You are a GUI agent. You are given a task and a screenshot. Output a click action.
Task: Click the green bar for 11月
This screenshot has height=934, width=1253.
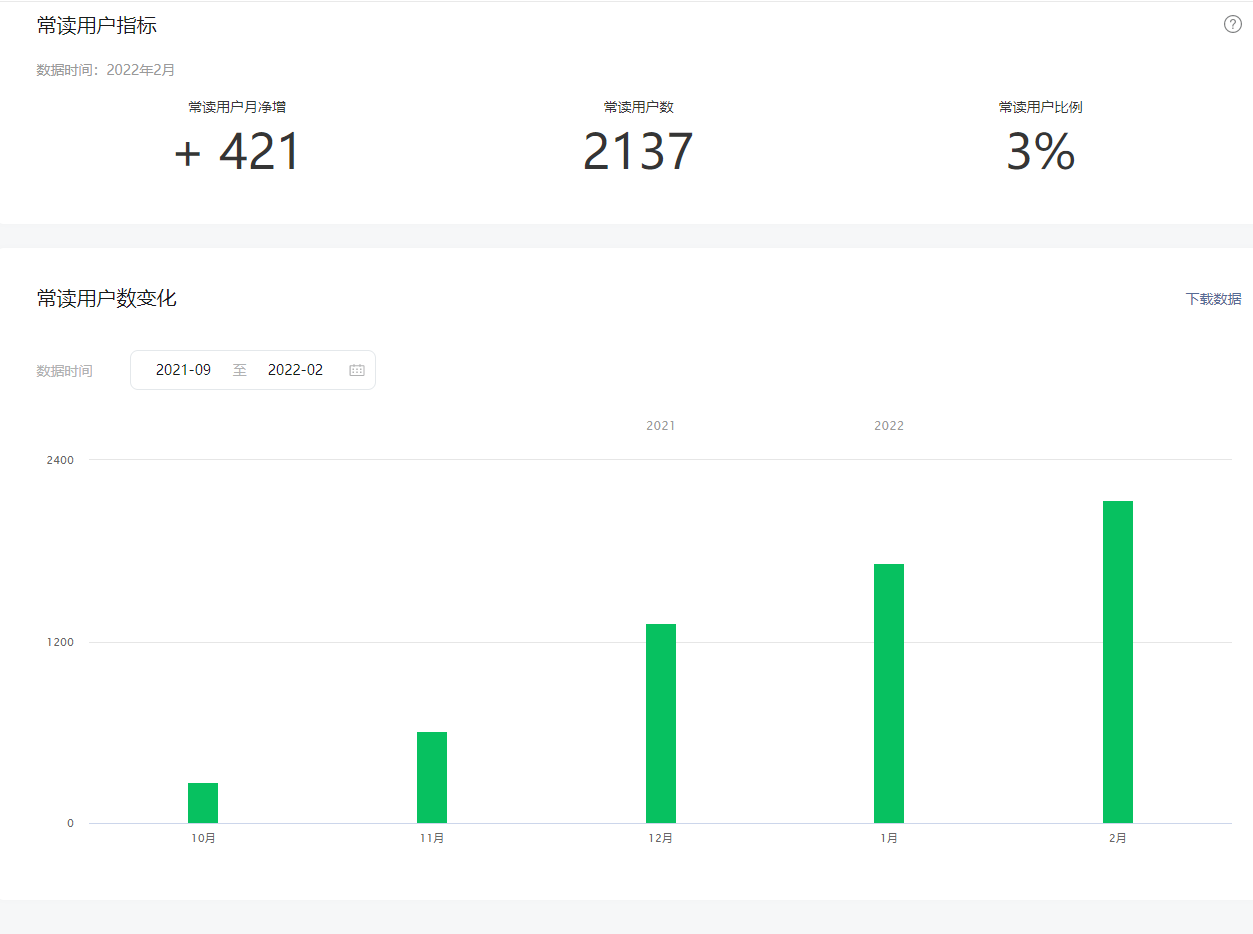(x=432, y=777)
